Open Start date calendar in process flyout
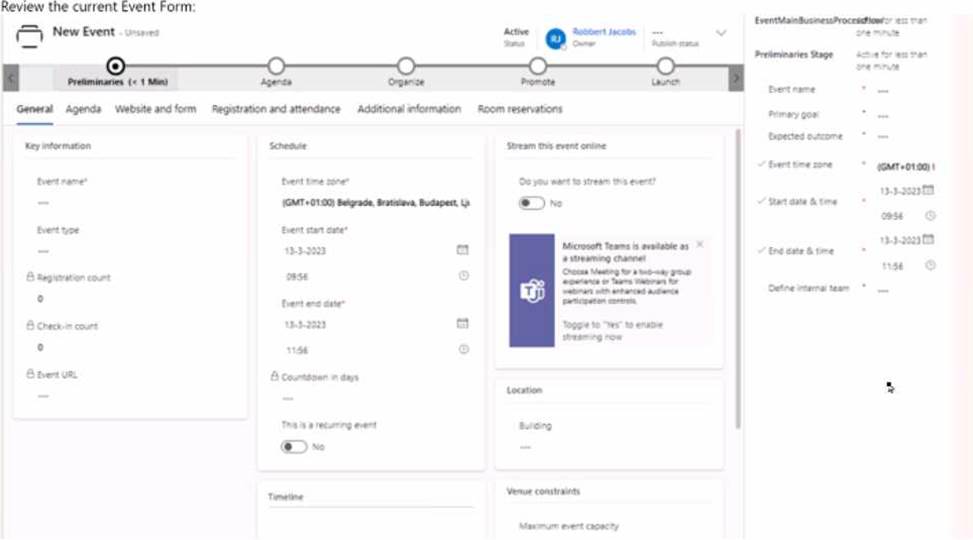 pos(928,190)
